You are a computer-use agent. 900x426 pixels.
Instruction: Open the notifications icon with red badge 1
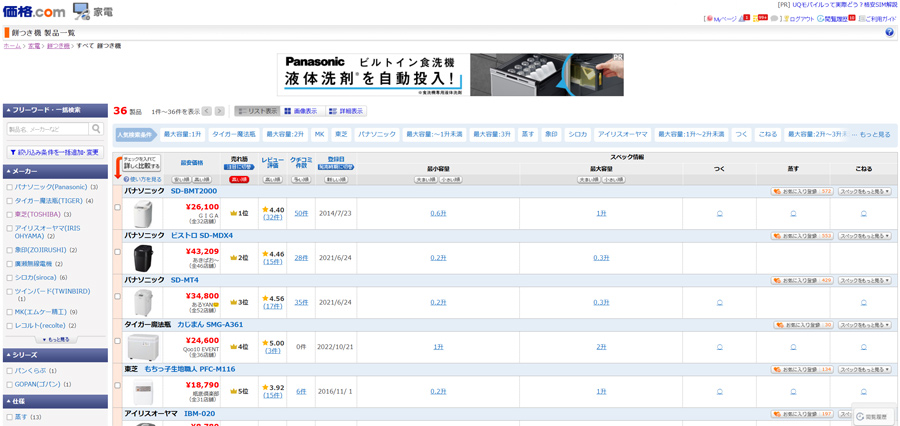click(x=744, y=18)
